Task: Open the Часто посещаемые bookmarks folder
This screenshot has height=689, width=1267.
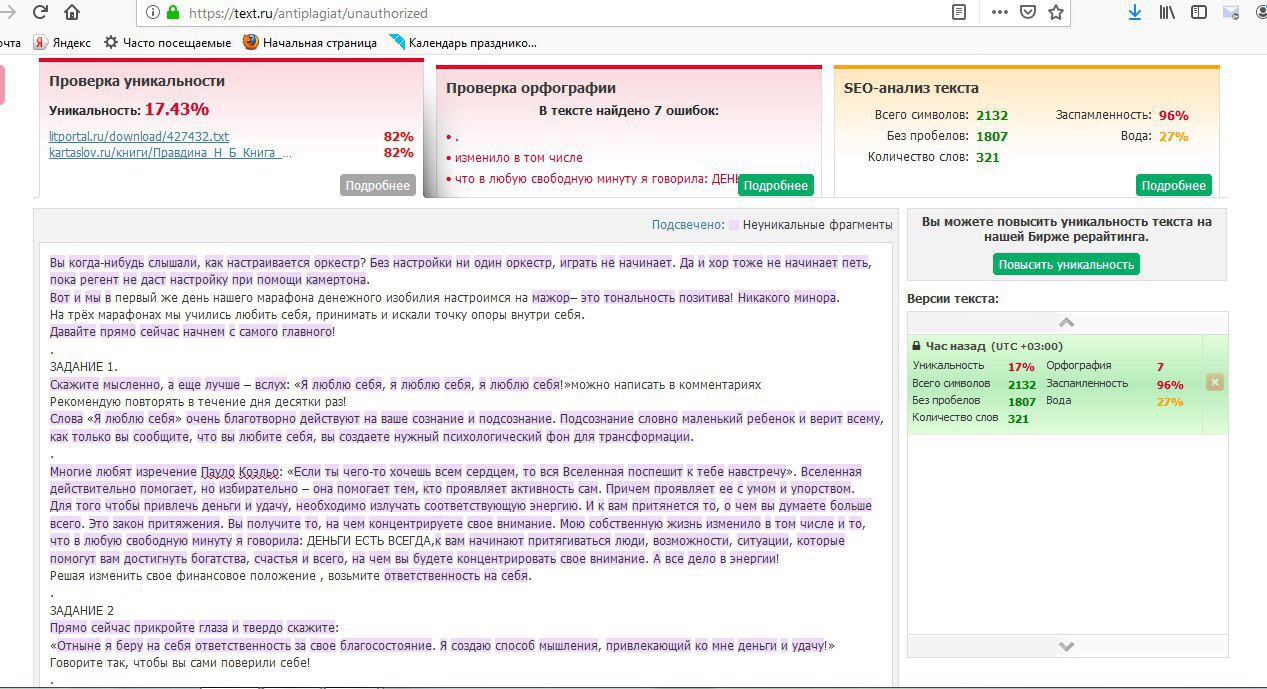Action: tap(167, 42)
